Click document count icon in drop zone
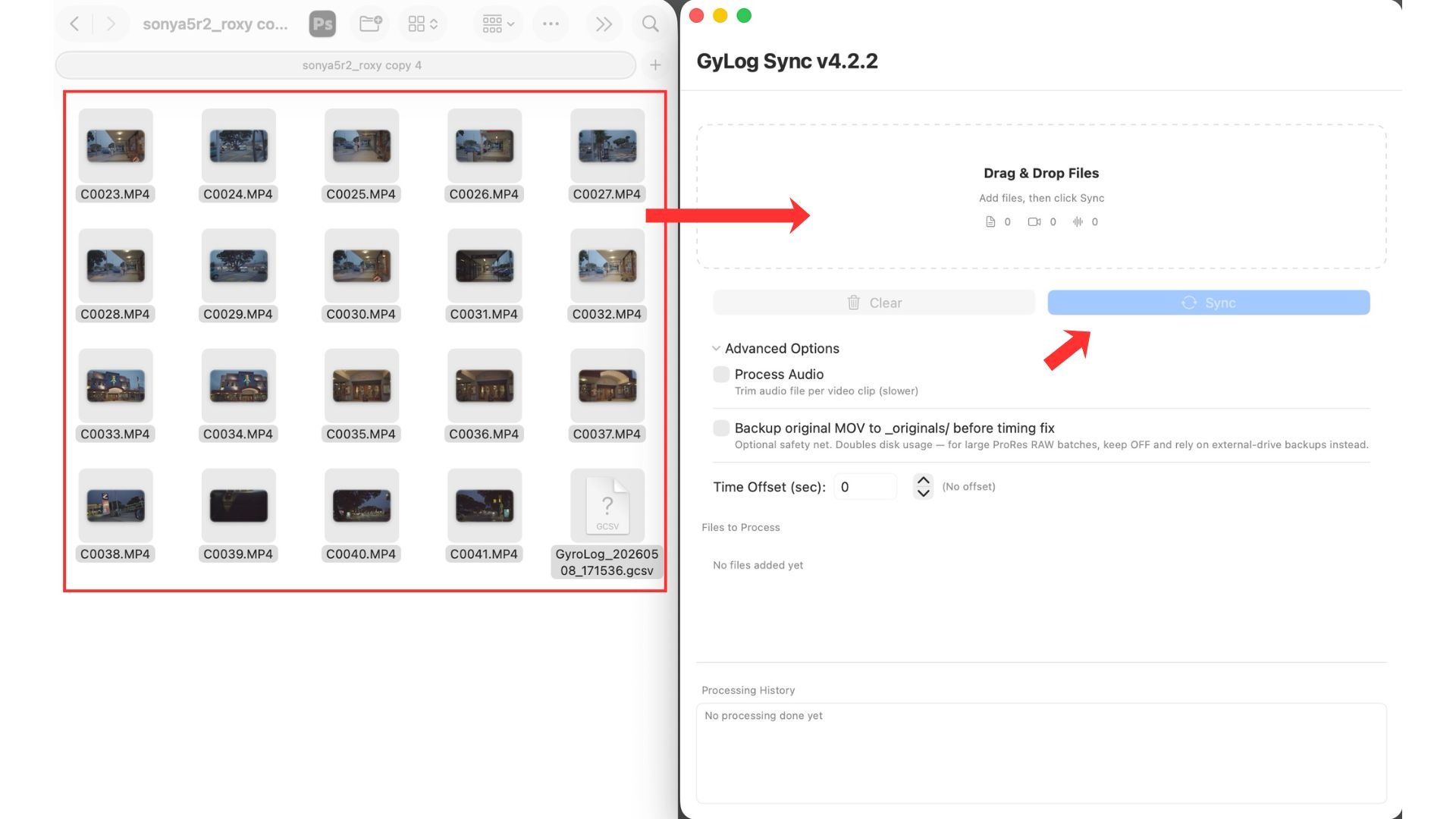This screenshot has width=1456, height=819. pos(990,221)
